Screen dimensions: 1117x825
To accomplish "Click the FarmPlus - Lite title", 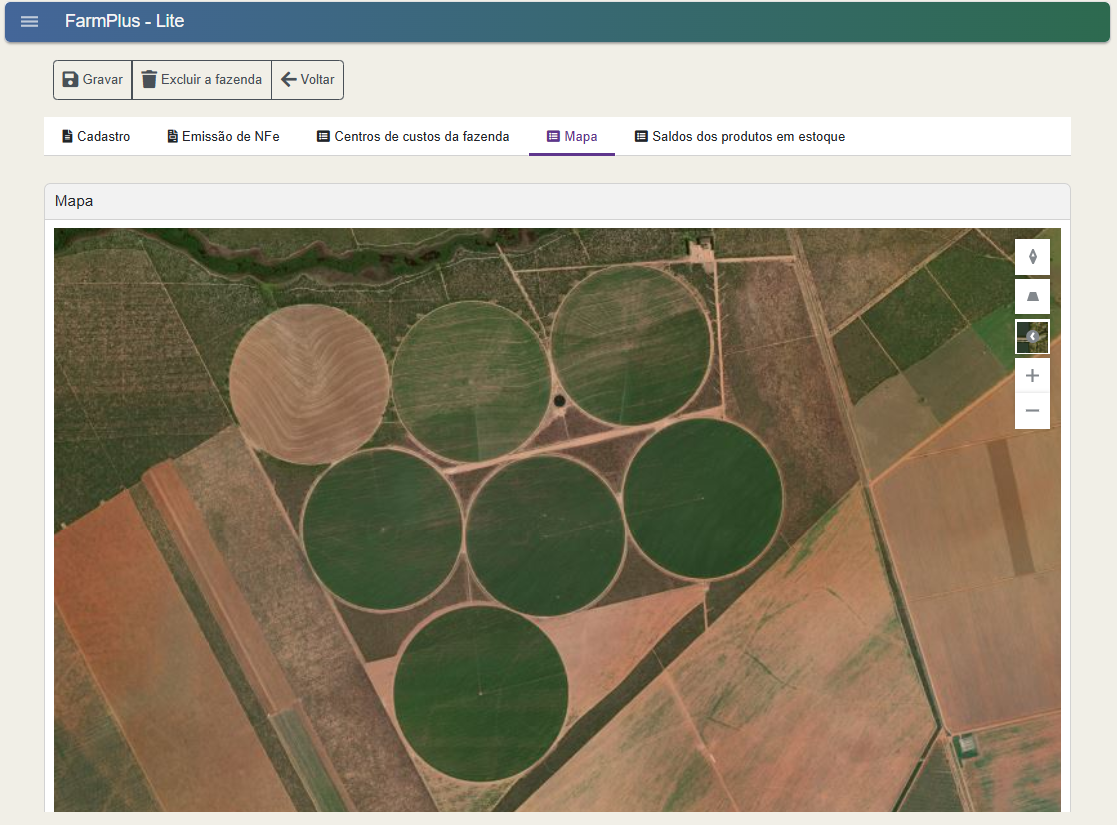I will pos(124,21).
